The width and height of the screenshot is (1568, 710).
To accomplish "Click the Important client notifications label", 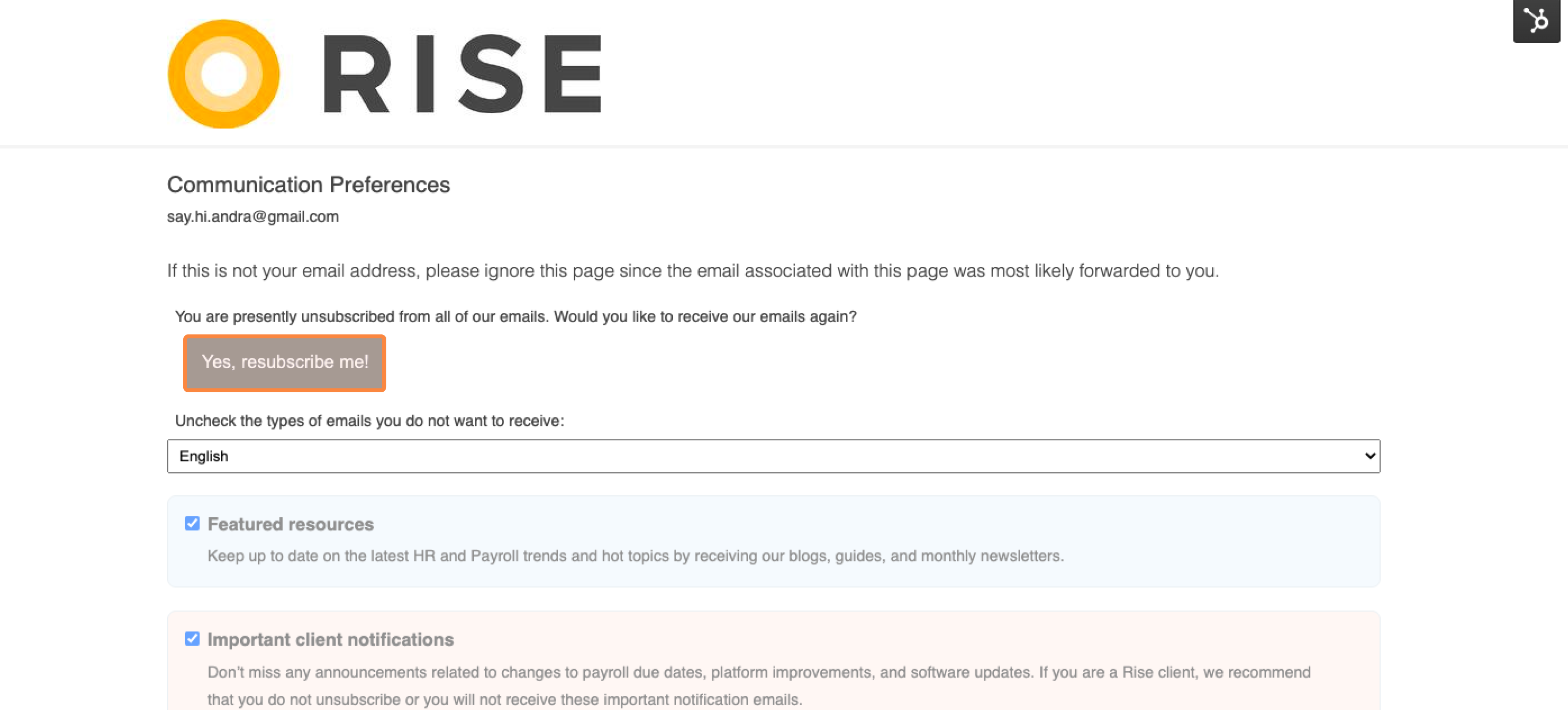I will [x=331, y=639].
